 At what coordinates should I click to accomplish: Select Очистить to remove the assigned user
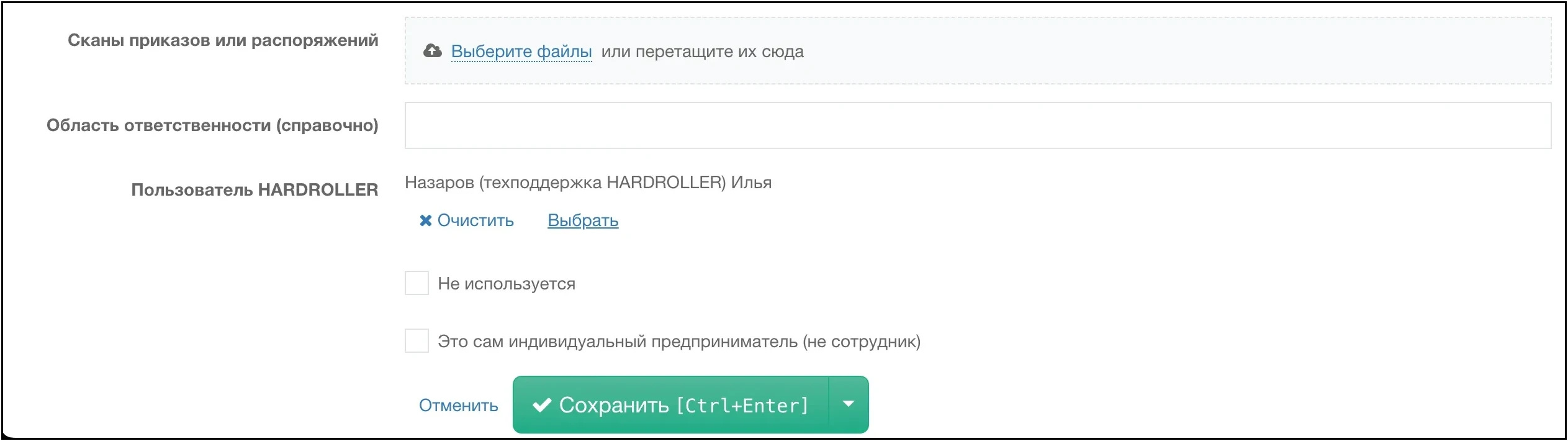click(475, 220)
